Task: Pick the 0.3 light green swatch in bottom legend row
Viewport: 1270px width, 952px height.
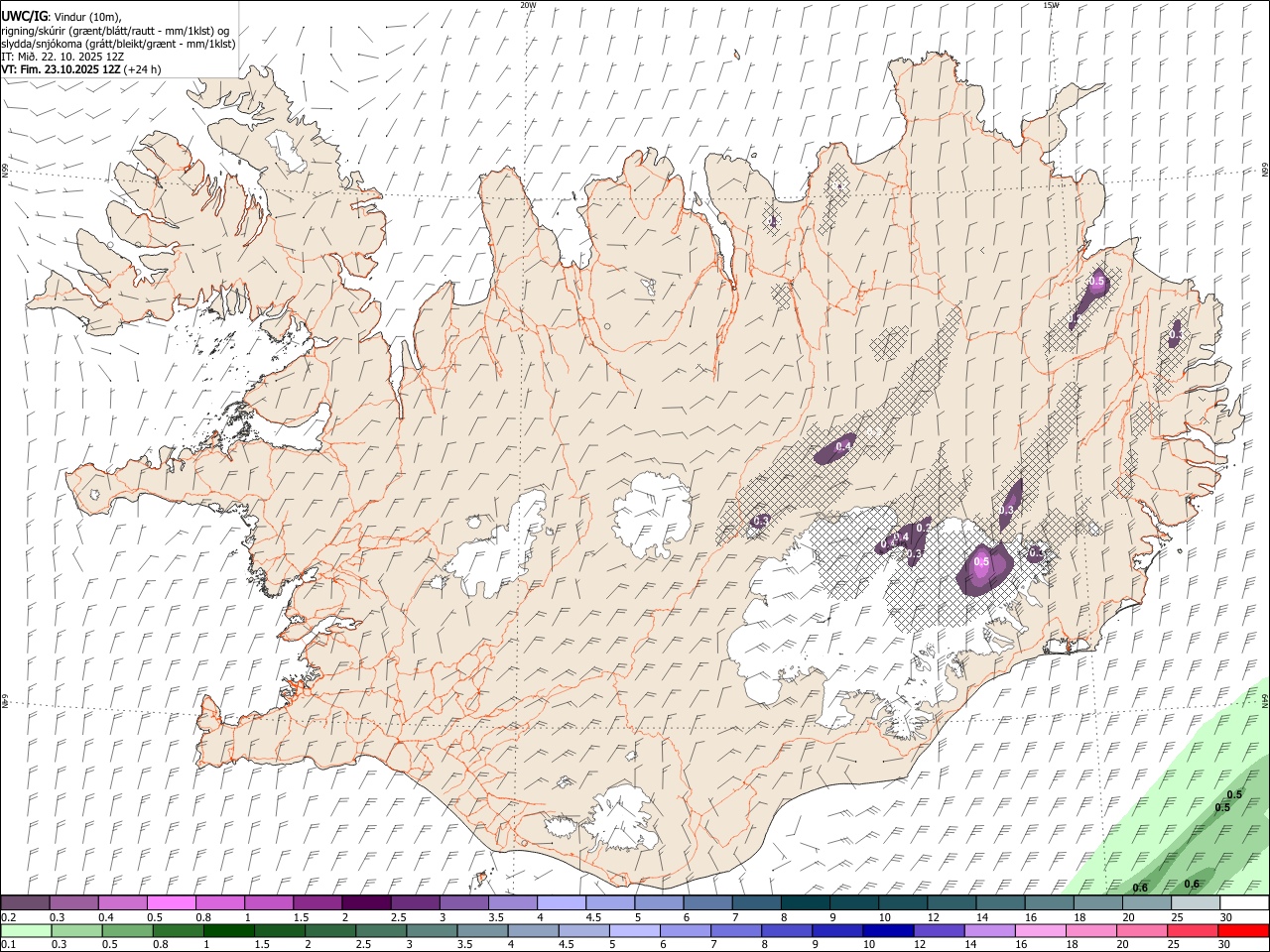Action: (76, 931)
